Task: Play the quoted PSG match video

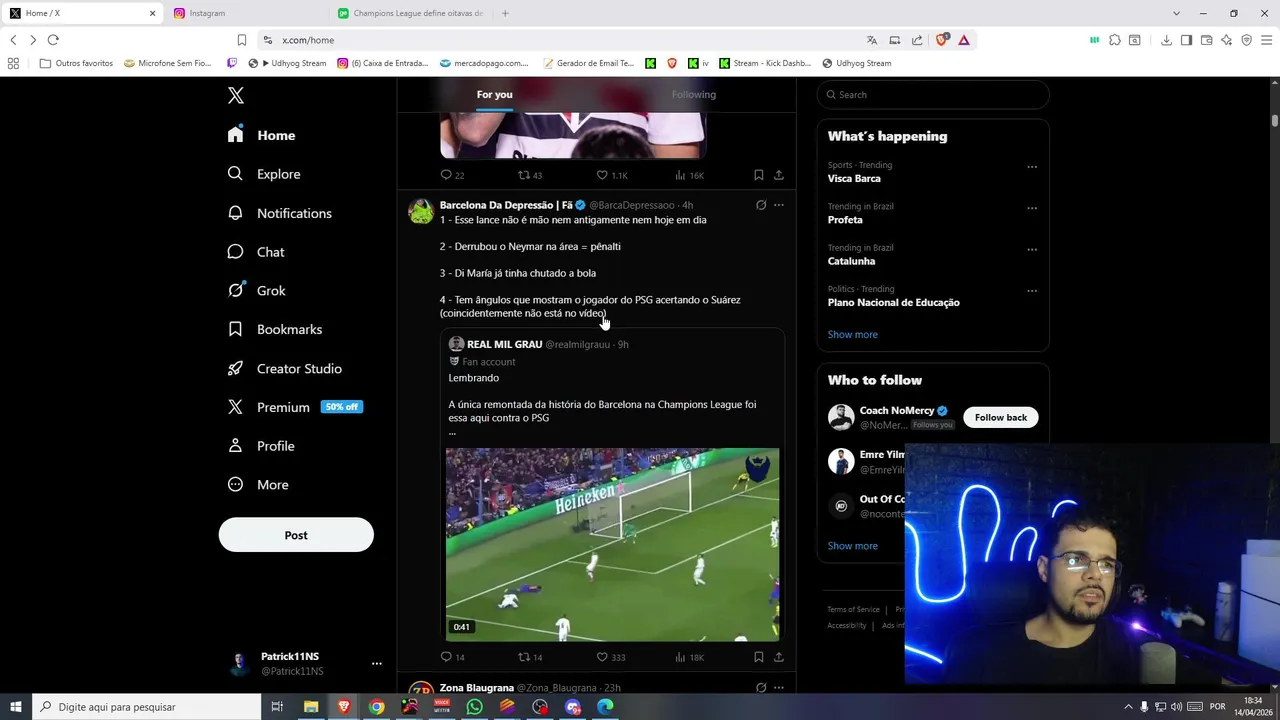Action: pyautogui.click(x=612, y=545)
